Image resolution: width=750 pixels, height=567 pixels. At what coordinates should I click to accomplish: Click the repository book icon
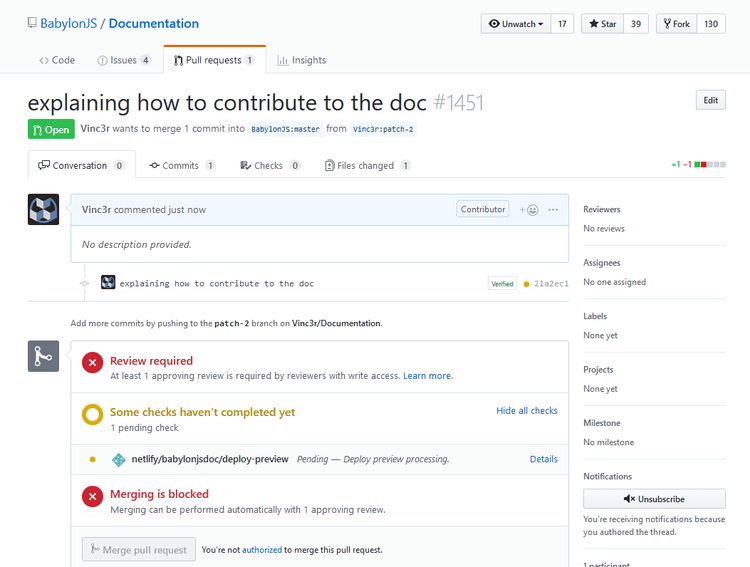click(32, 23)
